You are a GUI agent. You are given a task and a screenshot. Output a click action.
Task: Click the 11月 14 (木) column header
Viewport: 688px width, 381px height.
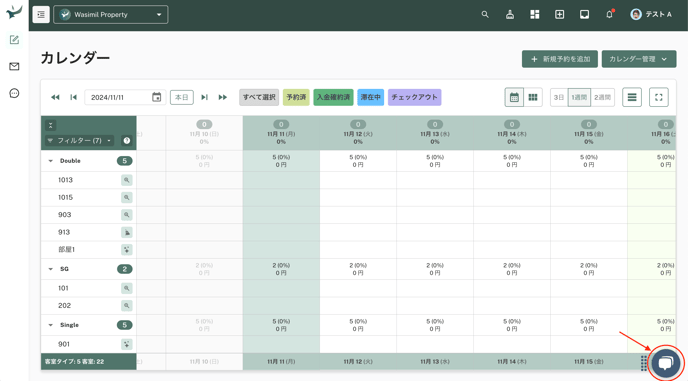coord(512,133)
